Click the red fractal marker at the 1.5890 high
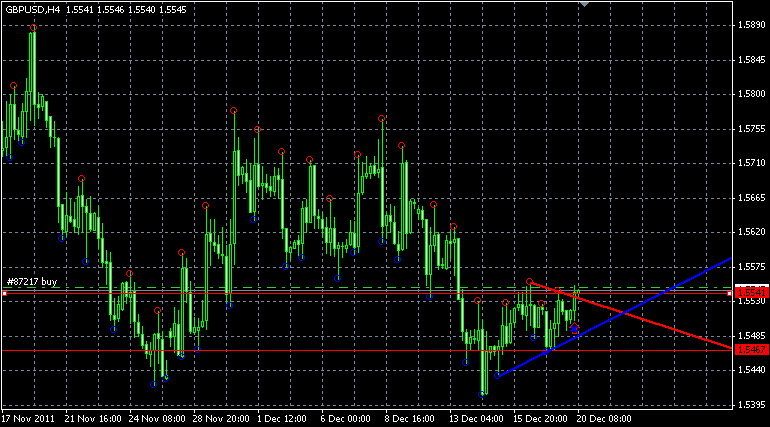Screen dimensions: 770x427 [x=33, y=28]
